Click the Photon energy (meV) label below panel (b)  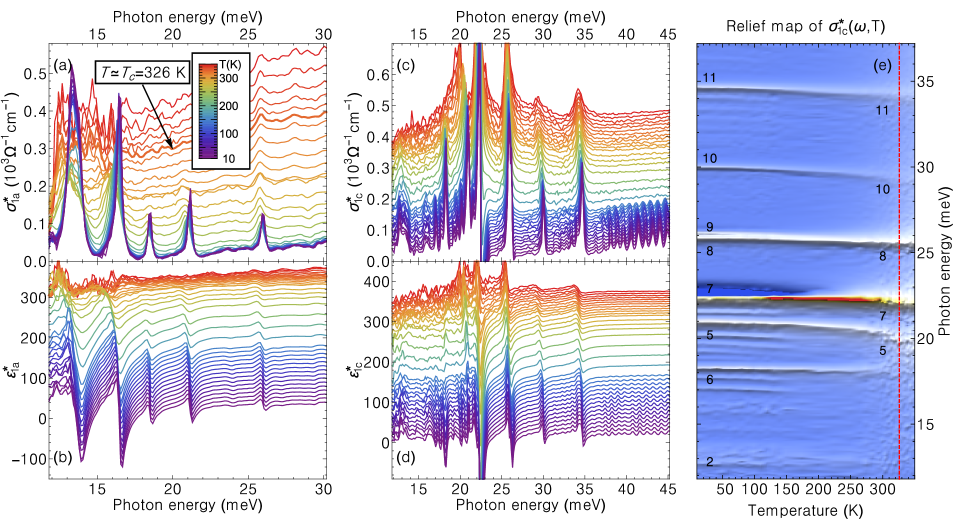[x=188, y=505]
